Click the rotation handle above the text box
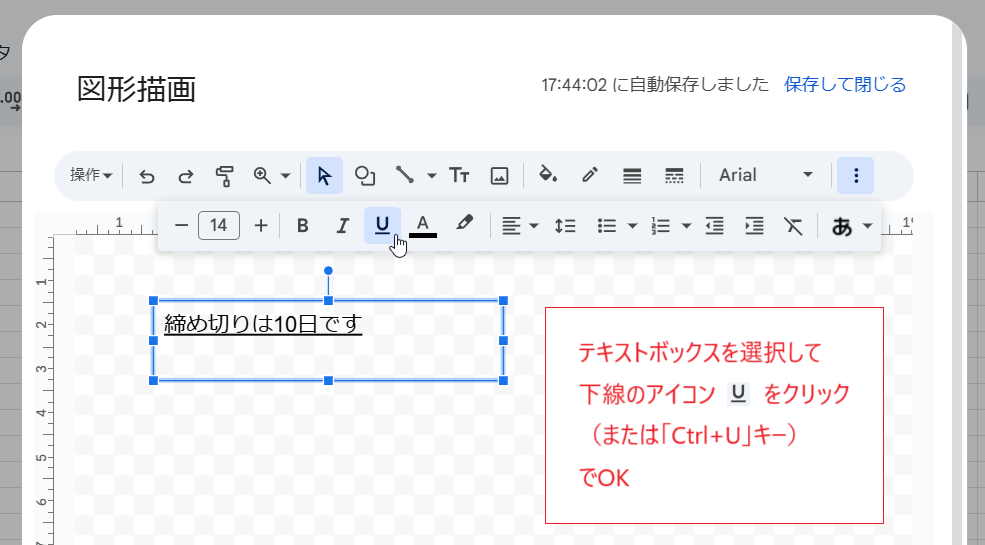The width and height of the screenshot is (985, 545). coord(328,271)
